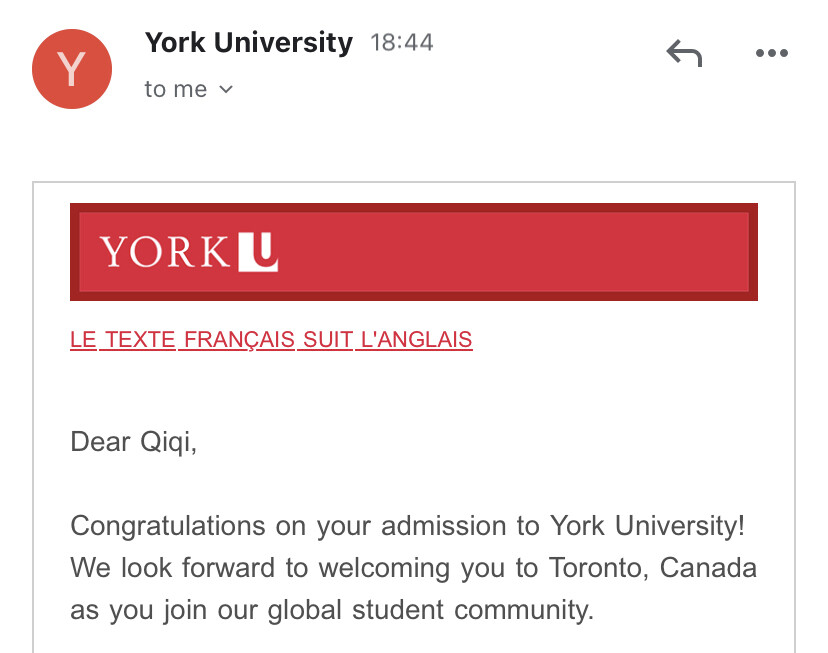Open the French text link below banner
This screenshot has width=828, height=653.
pos(271,339)
